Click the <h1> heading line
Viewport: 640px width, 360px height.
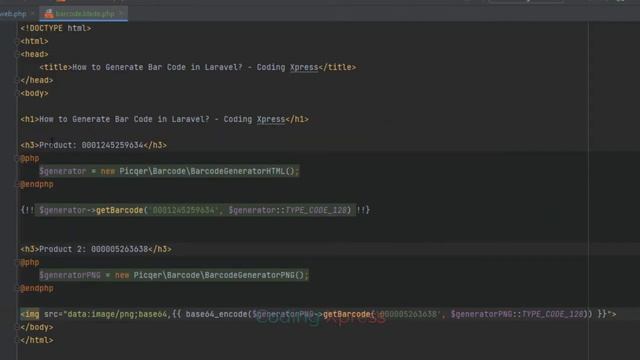(164, 119)
